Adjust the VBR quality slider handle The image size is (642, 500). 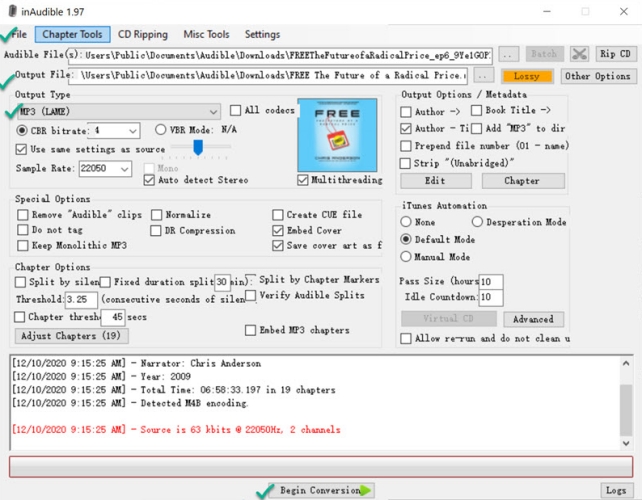(x=198, y=147)
